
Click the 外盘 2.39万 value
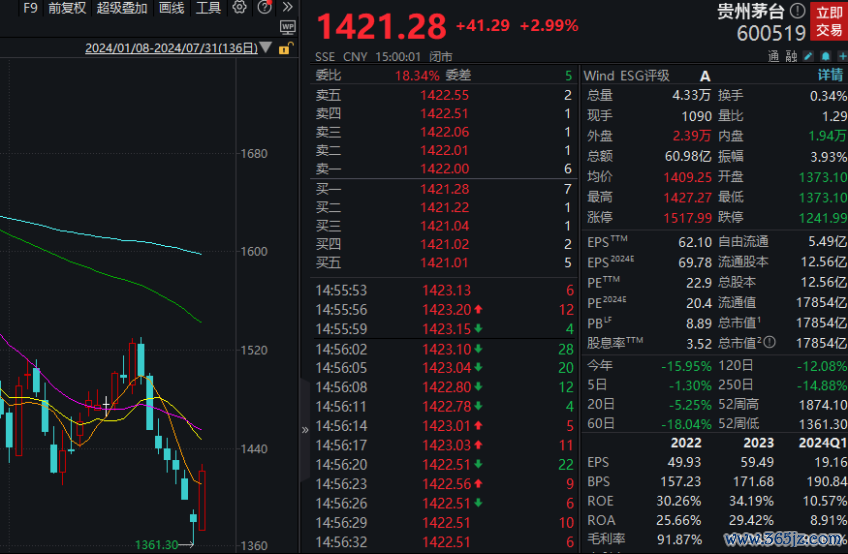point(691,136)
